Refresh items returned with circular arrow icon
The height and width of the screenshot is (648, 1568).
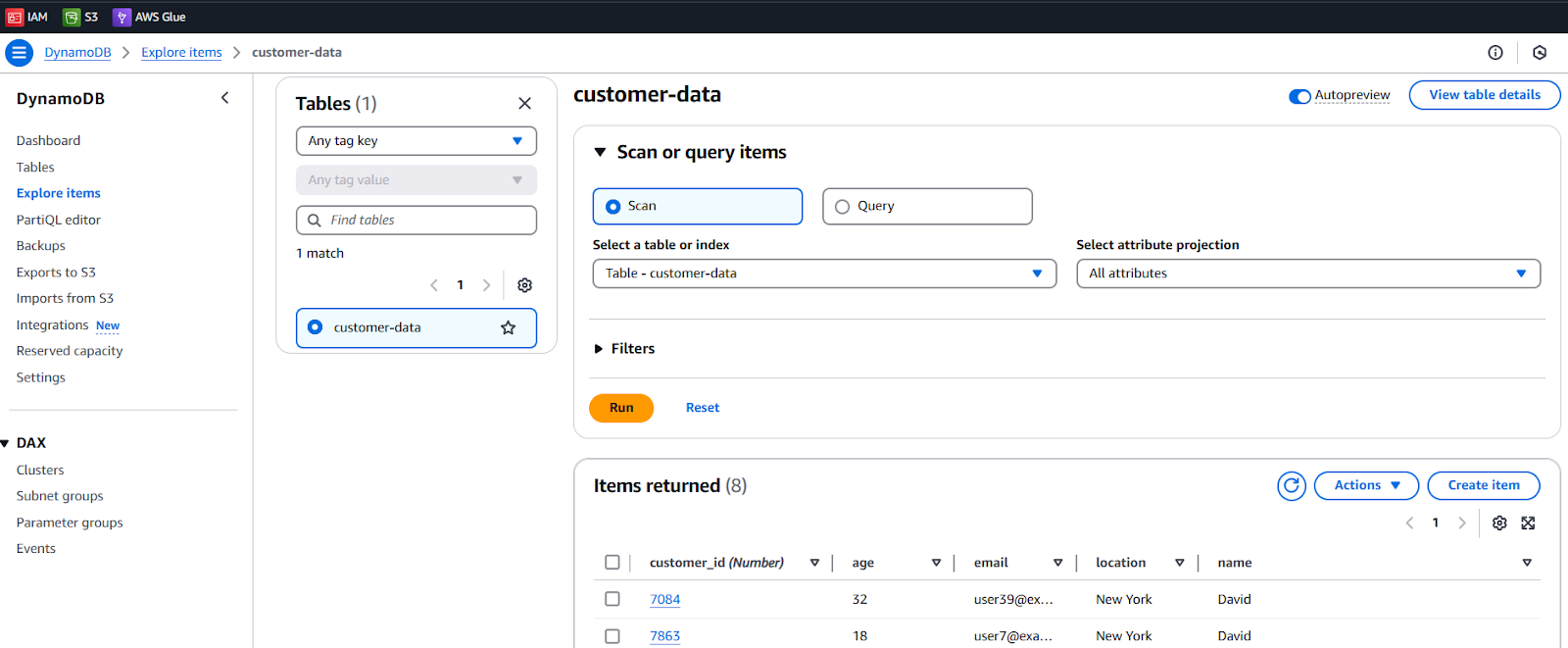pyautogui.click(x=1292, y=485)
